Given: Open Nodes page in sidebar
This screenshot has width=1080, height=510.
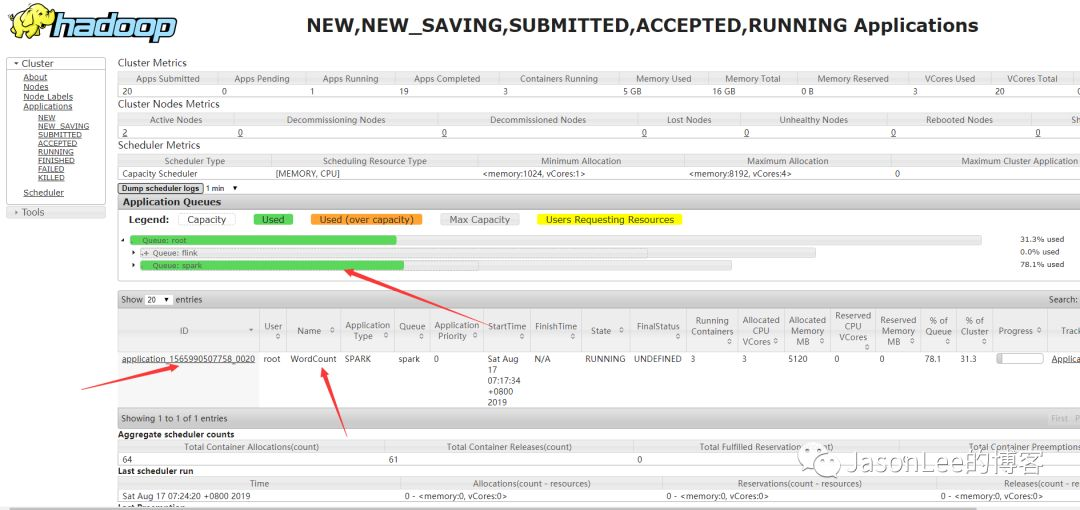Looking at the screenshot, I should pyautogui.click(x=36, y=87).
